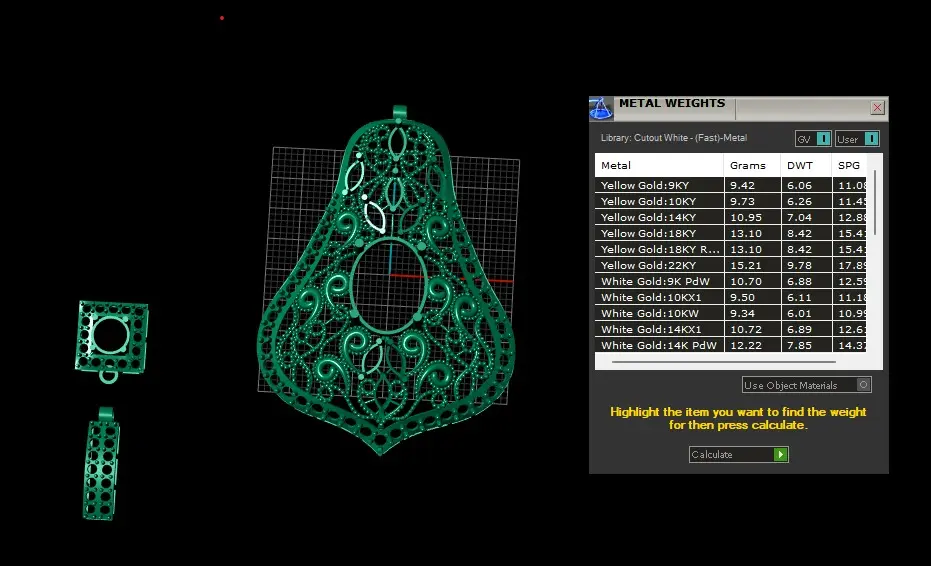This screenshot has width=931, height=566.
Task: Select the White Gold:10KX1 row
Action: (x=730, y=298)
